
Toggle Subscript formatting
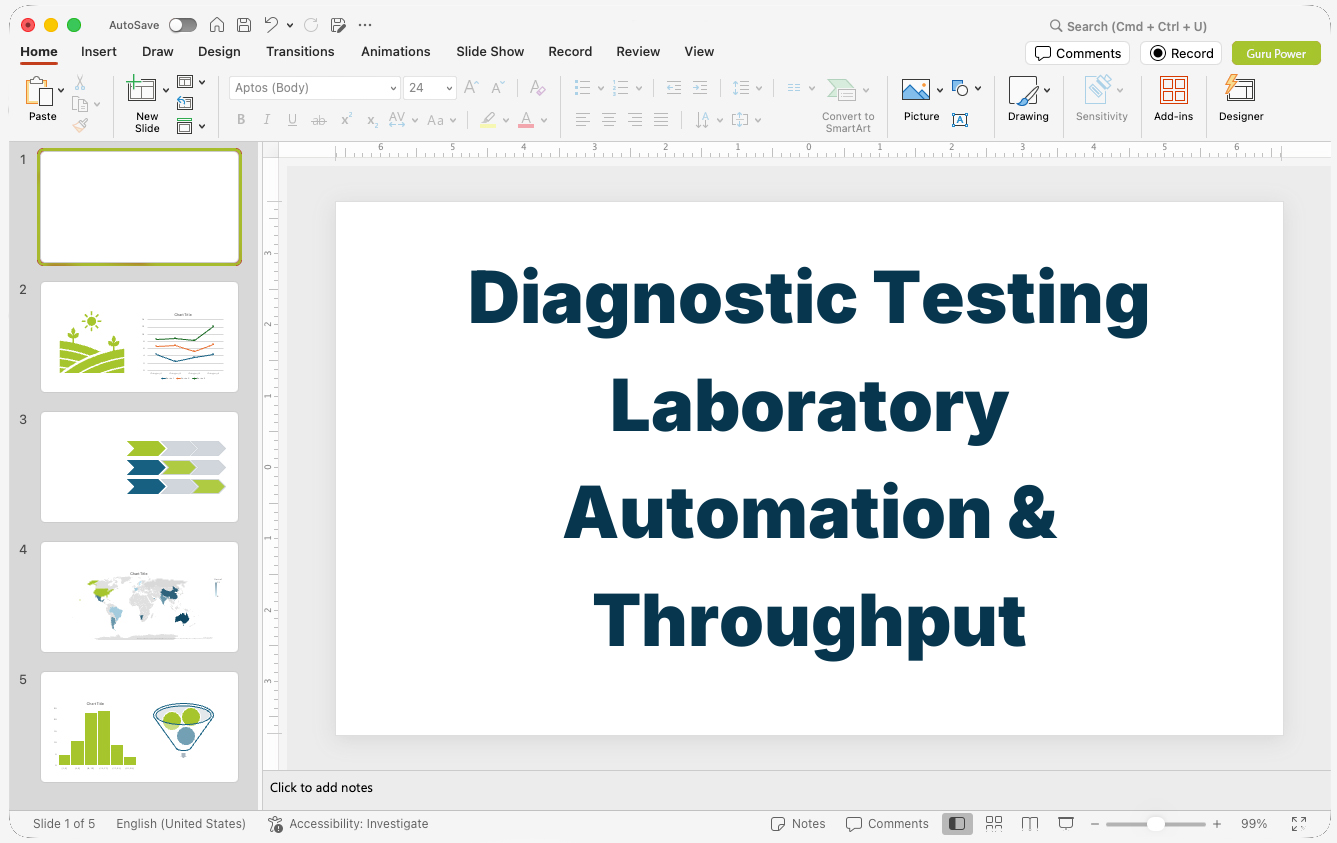pyautogui.click(x=372, y=120)
